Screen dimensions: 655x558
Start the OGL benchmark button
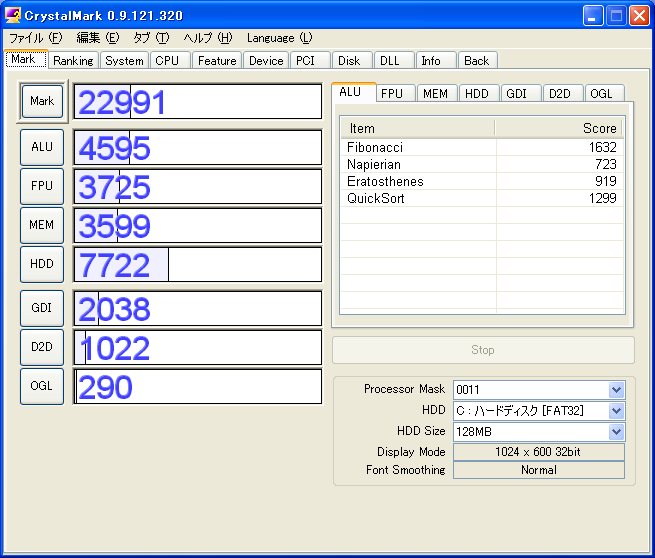[x=42, y=386]
